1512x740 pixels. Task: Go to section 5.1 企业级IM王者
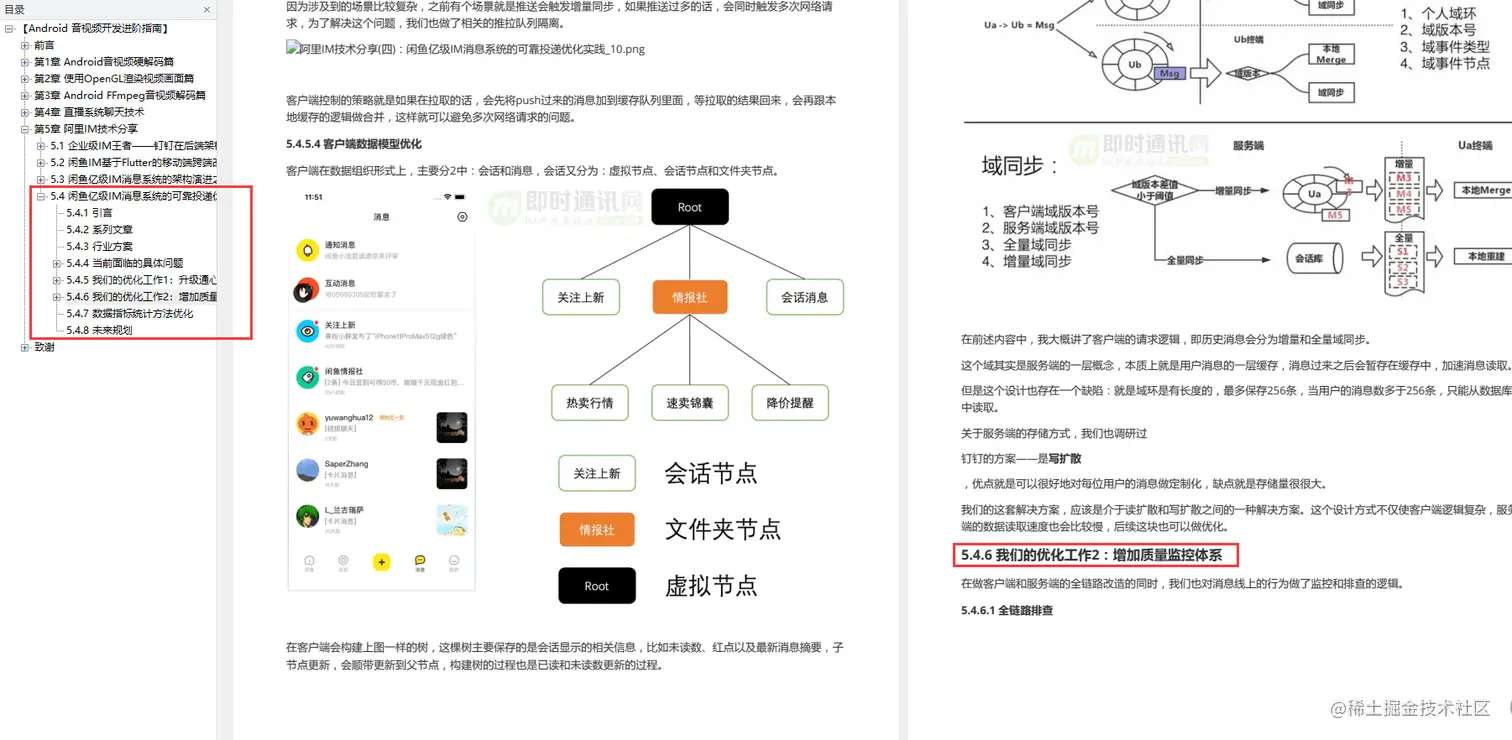click(134, 146)
